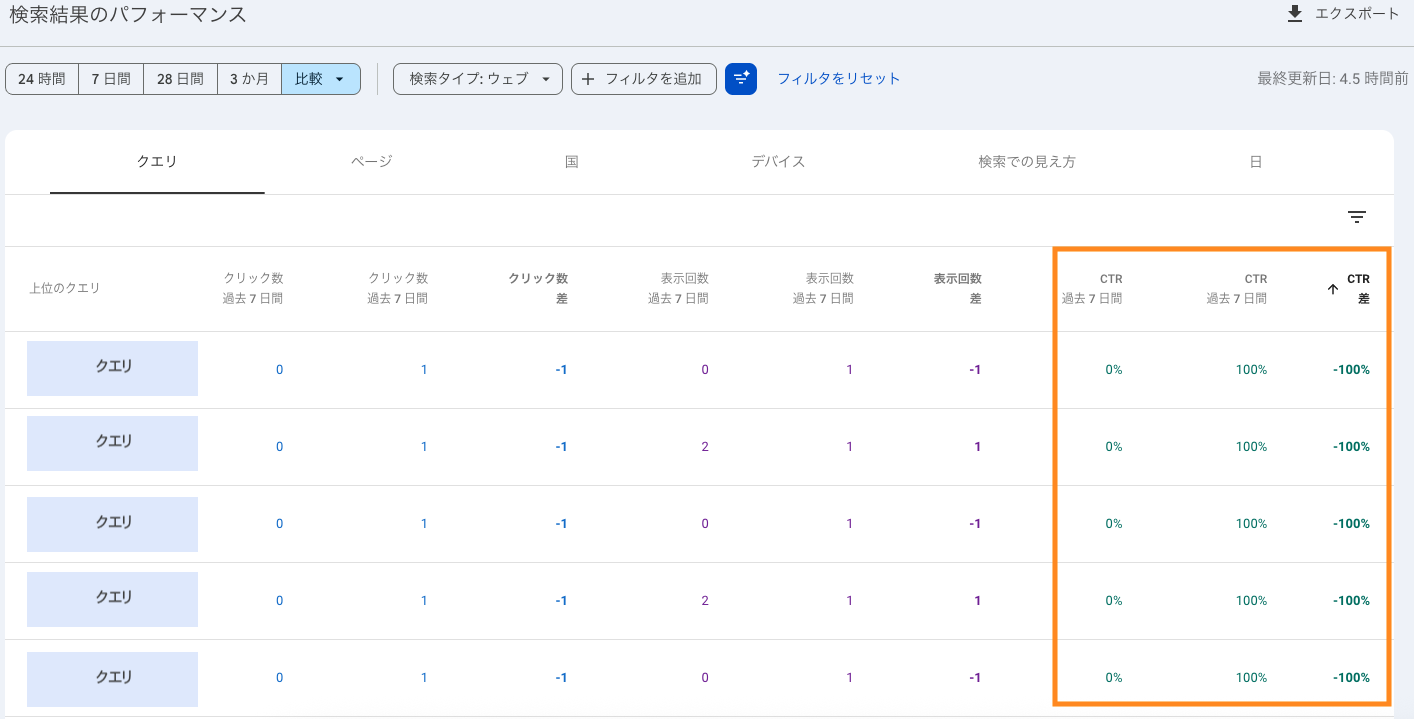
Task: Sort by the クリック数 差 column header
Action: tap(538, 288)
